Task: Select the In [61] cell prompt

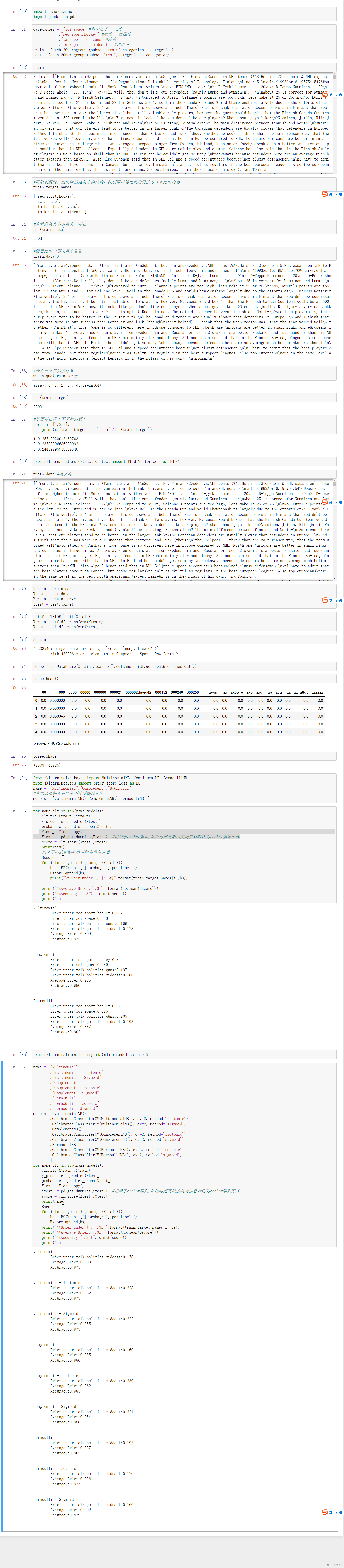Action: point(20,29)
